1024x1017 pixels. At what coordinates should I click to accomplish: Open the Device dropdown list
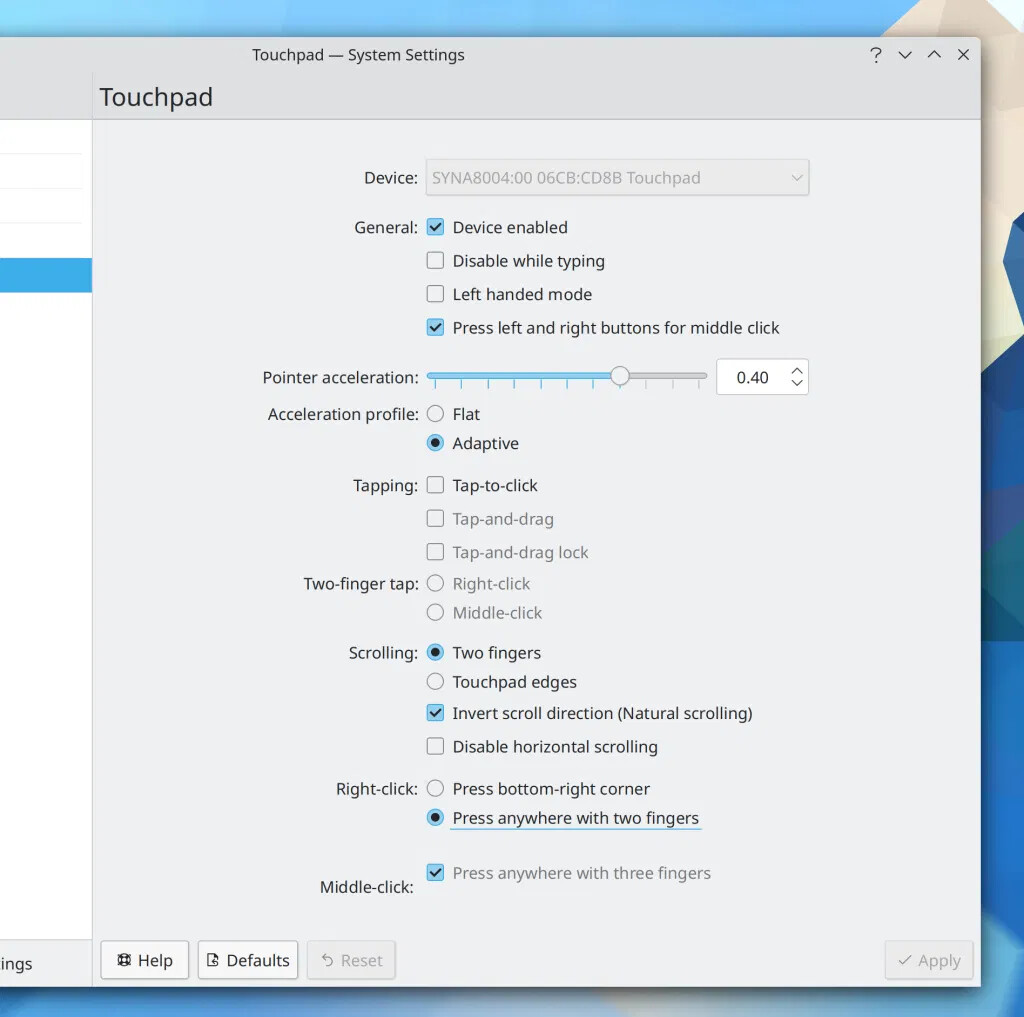click(x=617, y=178)
